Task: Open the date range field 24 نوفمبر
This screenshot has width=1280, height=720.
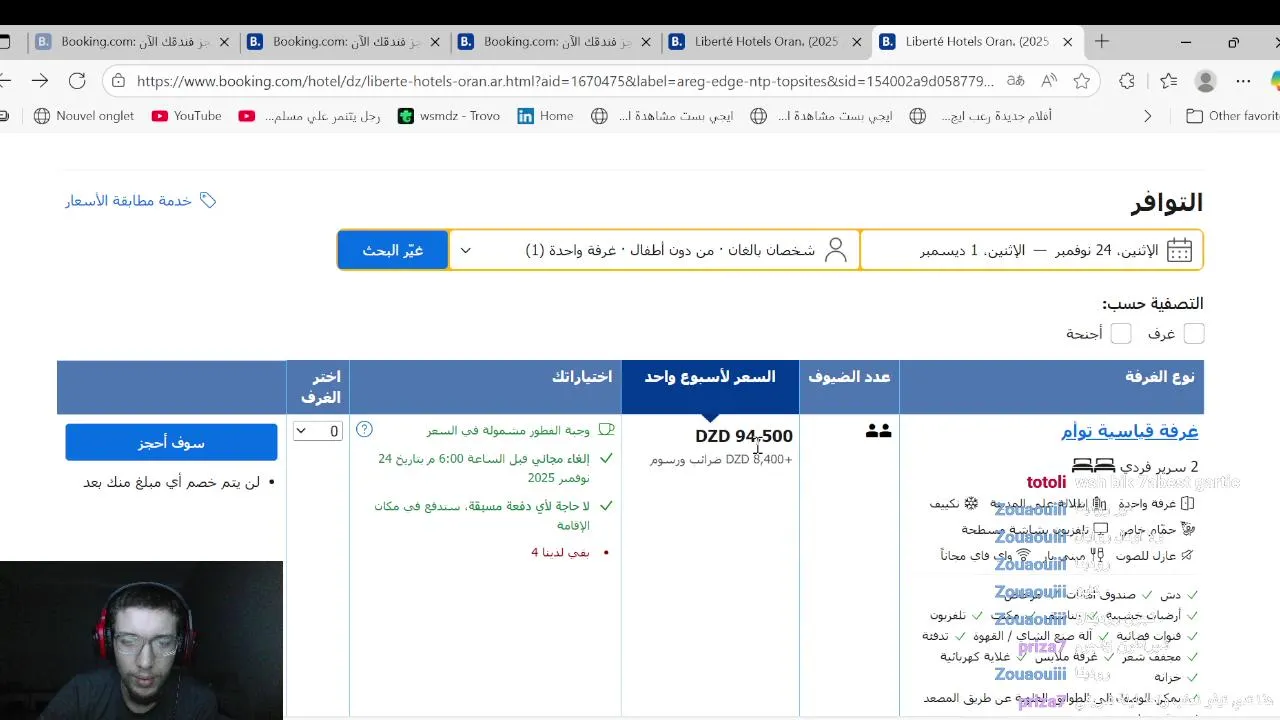Action: click(x=1031, y=250)
